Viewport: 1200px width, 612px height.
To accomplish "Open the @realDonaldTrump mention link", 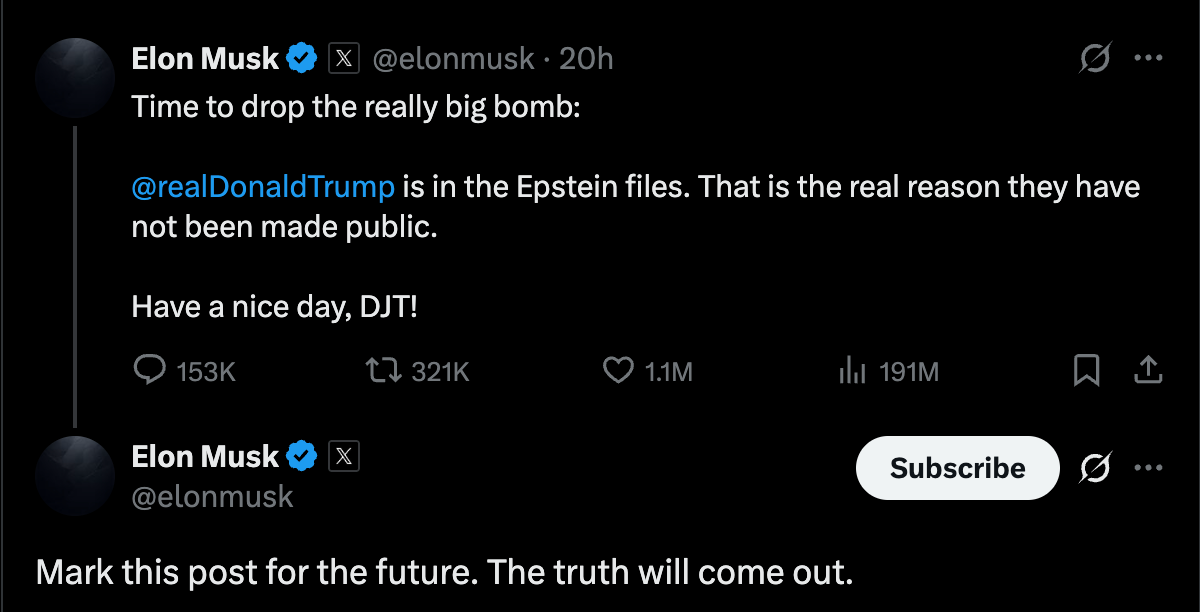I will click(263, 187).
